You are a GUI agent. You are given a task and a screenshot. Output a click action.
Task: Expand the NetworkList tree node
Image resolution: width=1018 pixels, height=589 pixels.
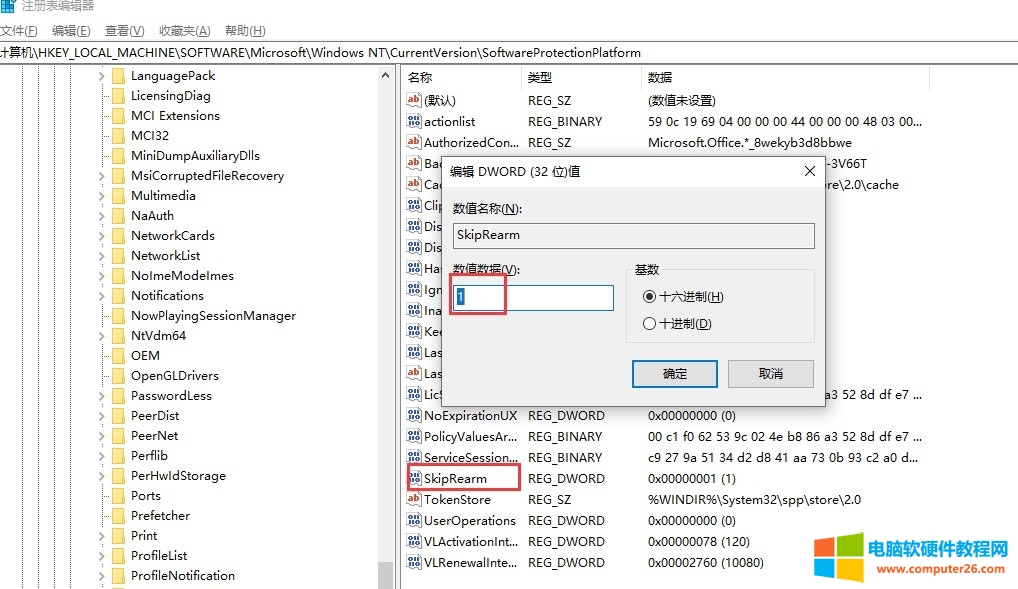pos(101,256)
